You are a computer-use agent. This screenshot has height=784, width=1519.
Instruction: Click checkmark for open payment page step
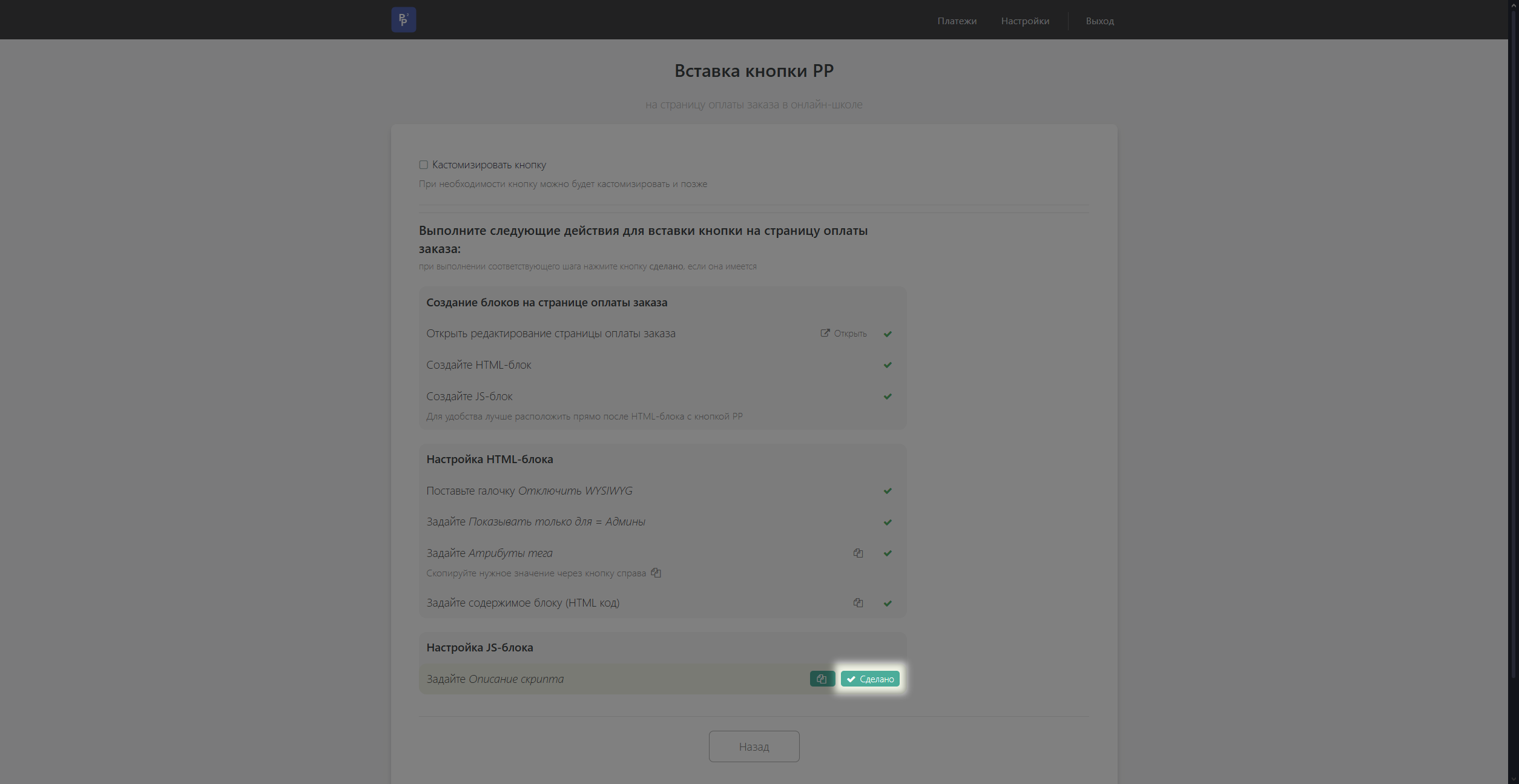click(x=888, y=334)
